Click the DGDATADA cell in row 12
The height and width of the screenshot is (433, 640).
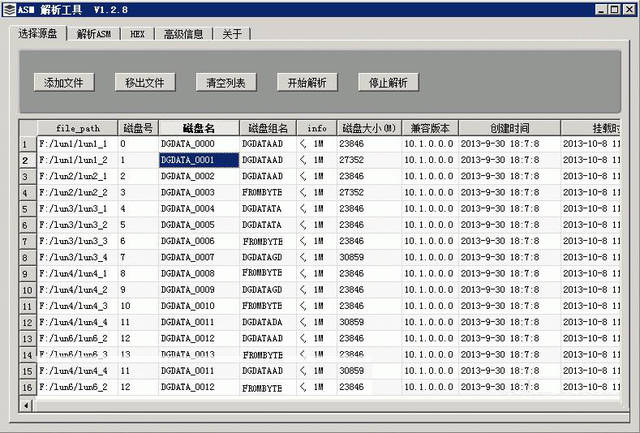[x=268, y=322]
